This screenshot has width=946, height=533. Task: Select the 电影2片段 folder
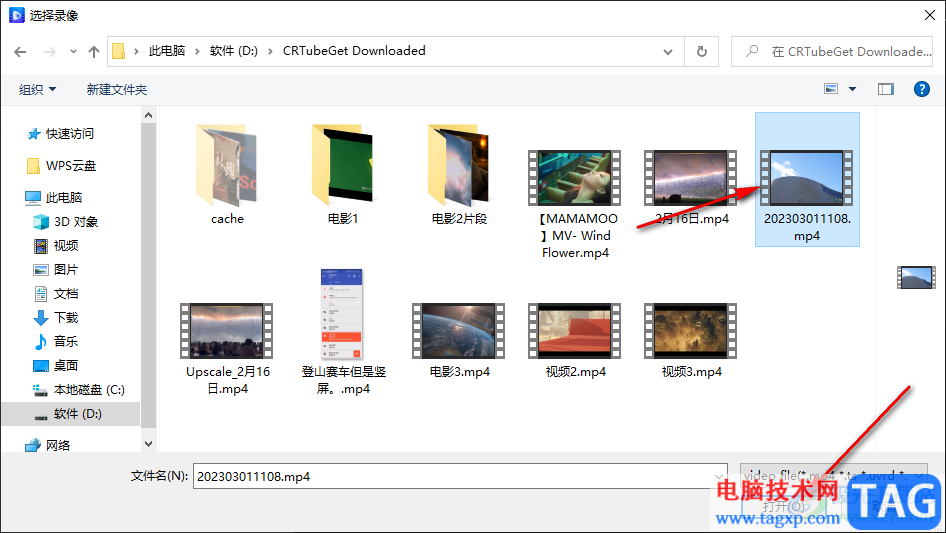pos(459,175)
